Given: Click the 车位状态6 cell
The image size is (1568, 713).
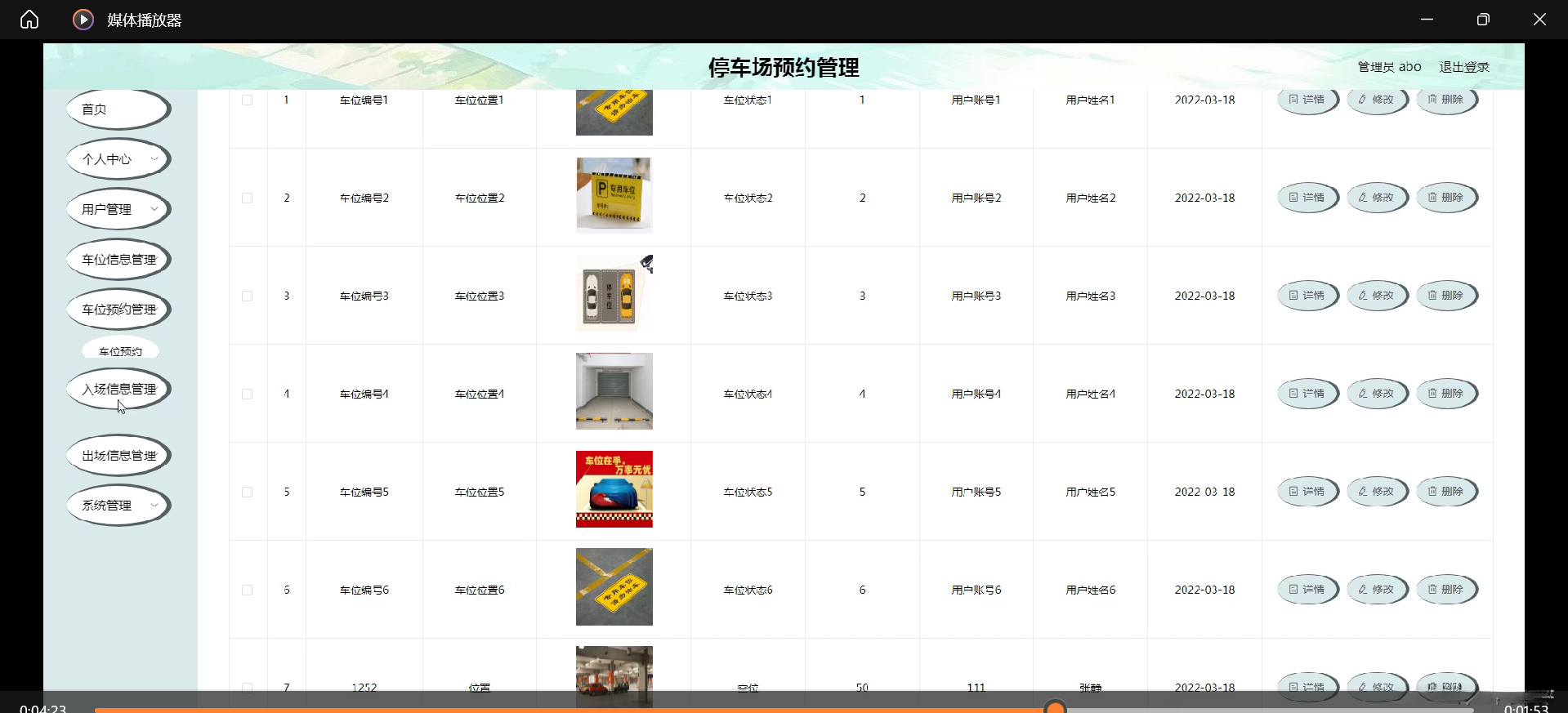Looking at the screenshot, I should (x=748, y=590).
